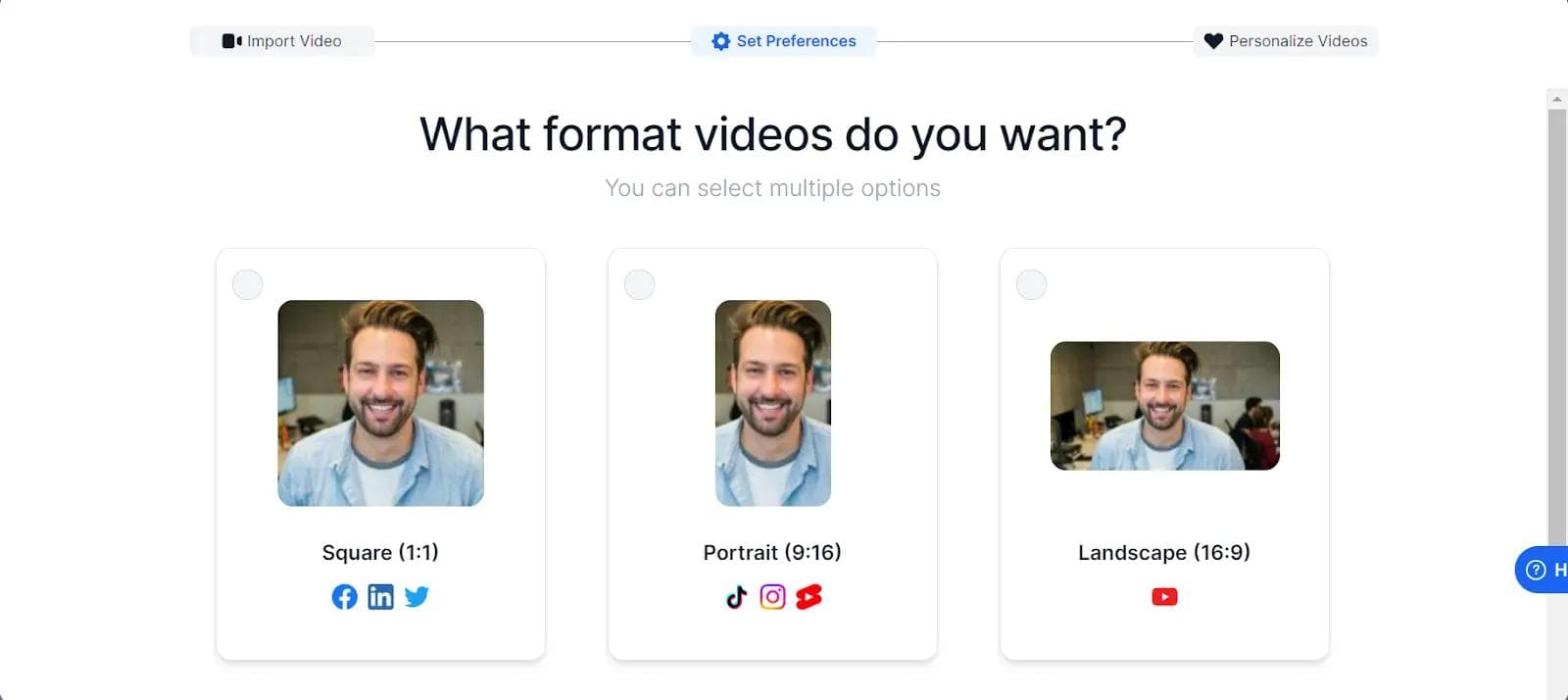The image size is (1568, 700).
Task: Click the Set Preferences step label
Action: pos(796,41)
